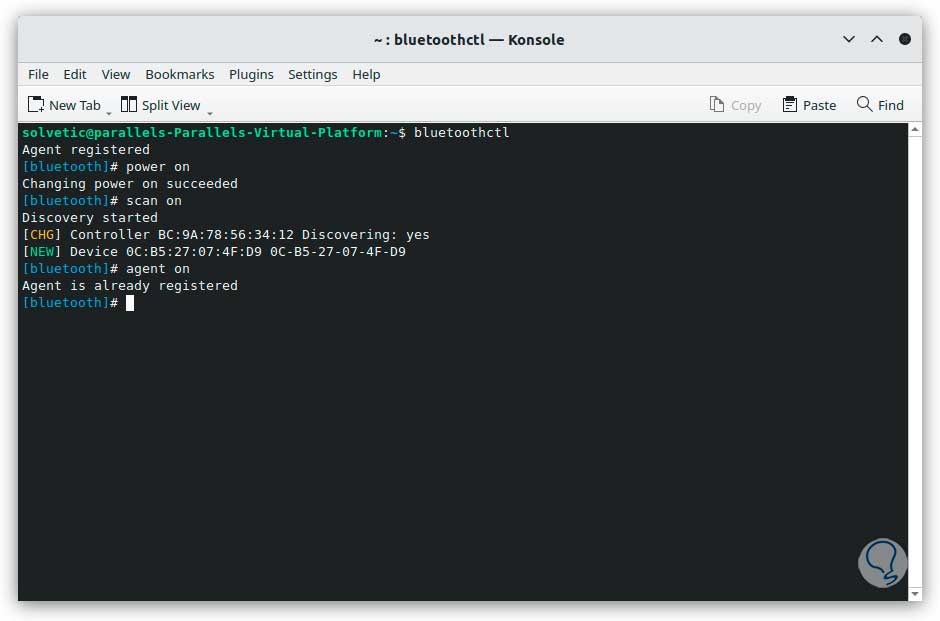Maximize the Konsole window

[x=877, y=40]
